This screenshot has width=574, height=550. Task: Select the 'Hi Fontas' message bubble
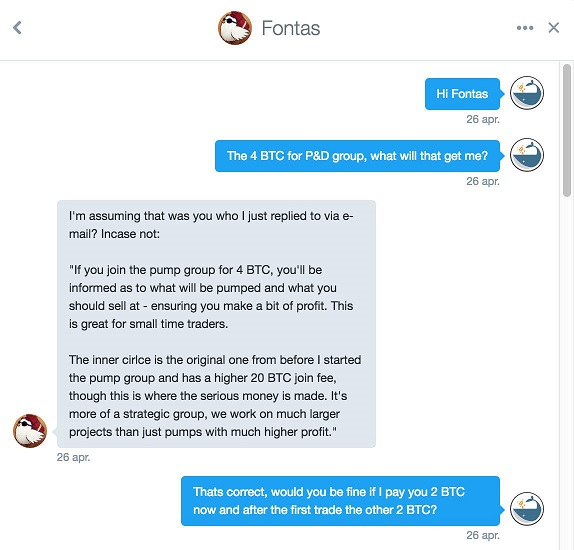pos(462,94)
